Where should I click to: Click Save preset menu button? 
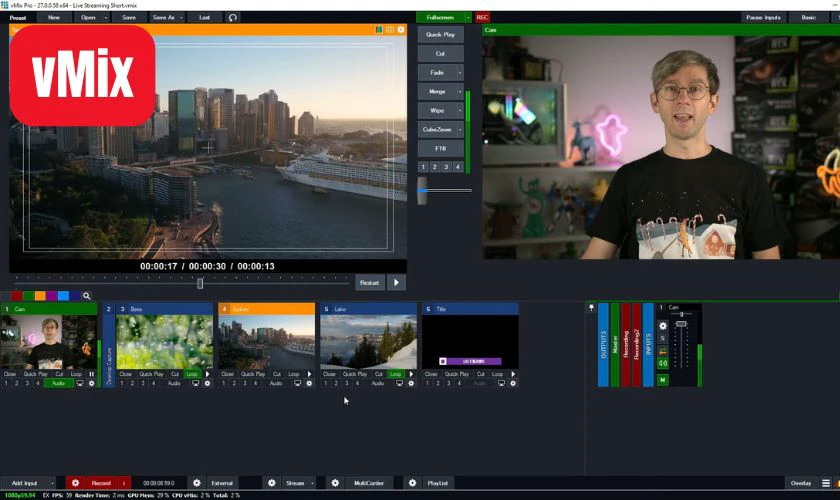[x=129, y=18]
